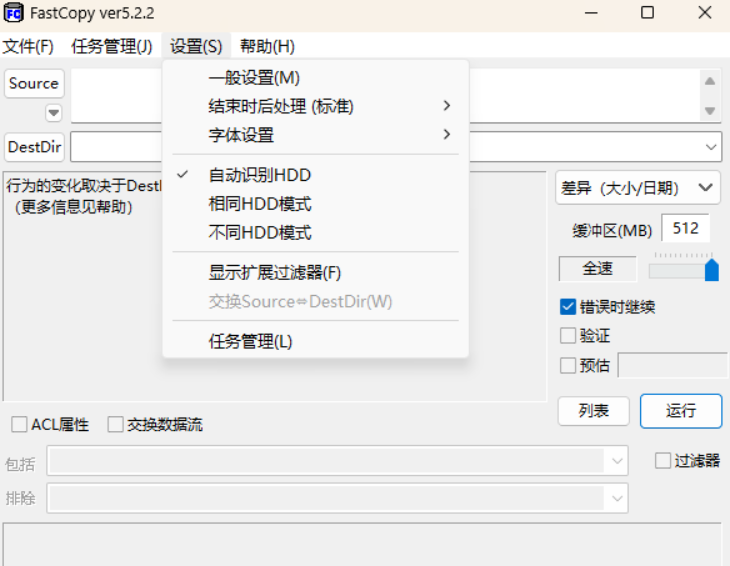730x566 pixels.
Task: Click the 全速 speed indicator
Action: [597, 269]
